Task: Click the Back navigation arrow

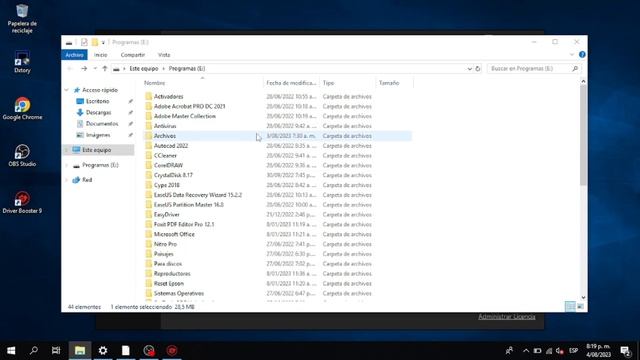Action: [70, 69]
